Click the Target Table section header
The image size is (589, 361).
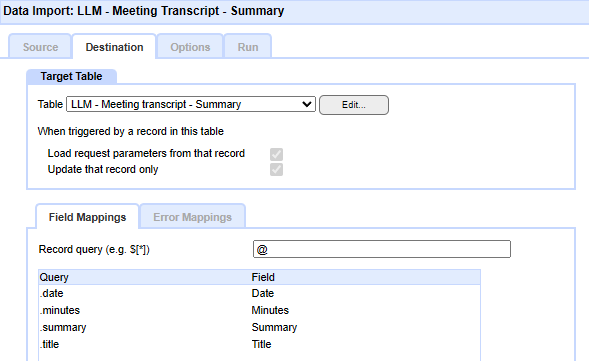point(71,76)
